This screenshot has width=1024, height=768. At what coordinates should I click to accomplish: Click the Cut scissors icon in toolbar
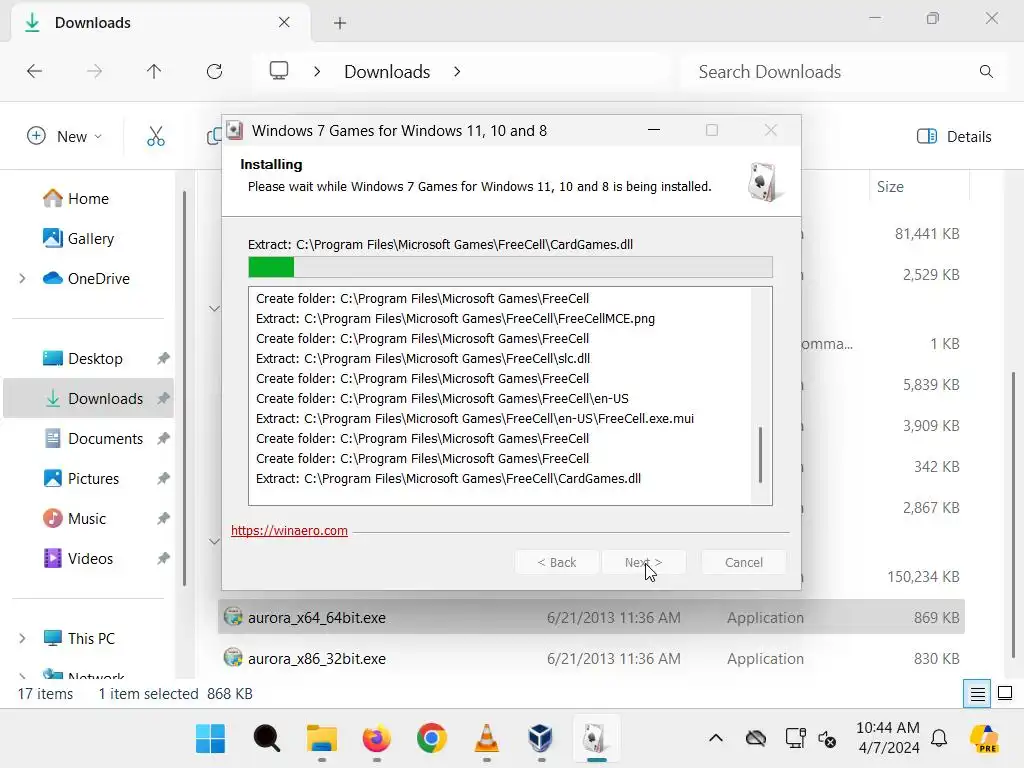point(155,136)
